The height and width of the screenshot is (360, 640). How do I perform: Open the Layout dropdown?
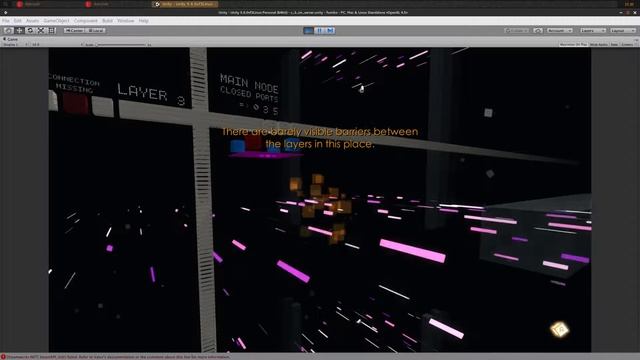tap(623, 31)
